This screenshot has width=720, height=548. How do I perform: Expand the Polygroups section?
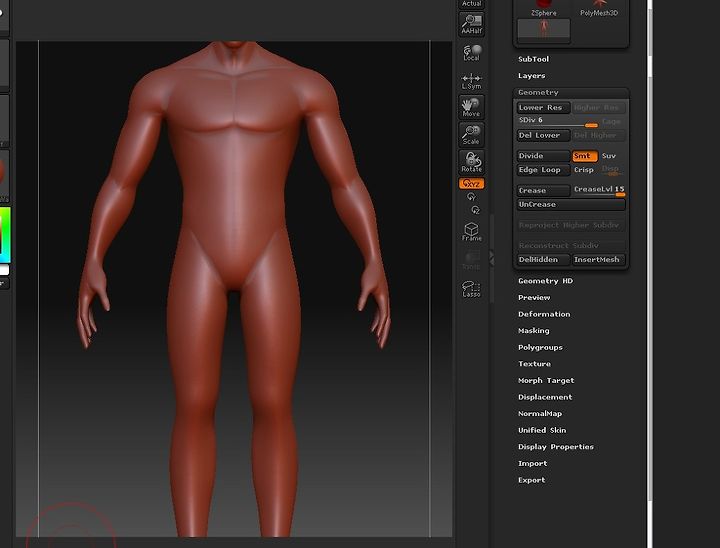click(540, 347)
